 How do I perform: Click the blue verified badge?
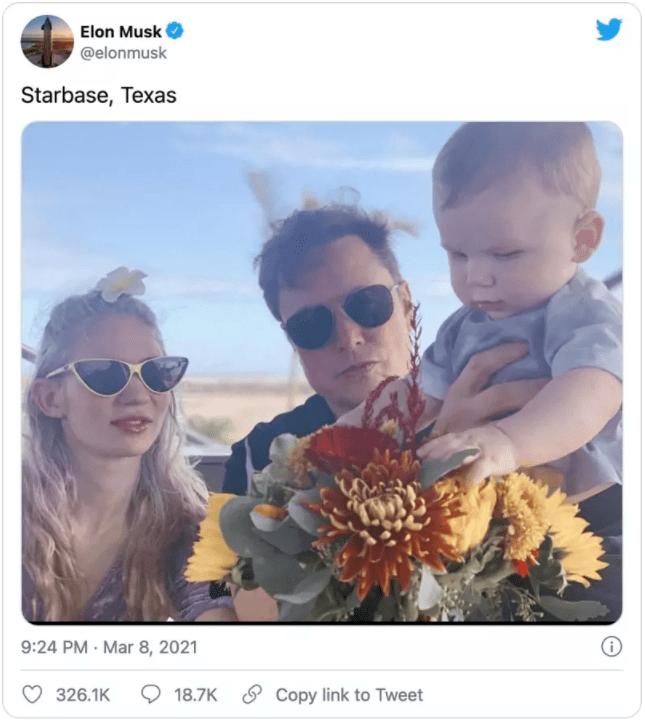(175, 32)
